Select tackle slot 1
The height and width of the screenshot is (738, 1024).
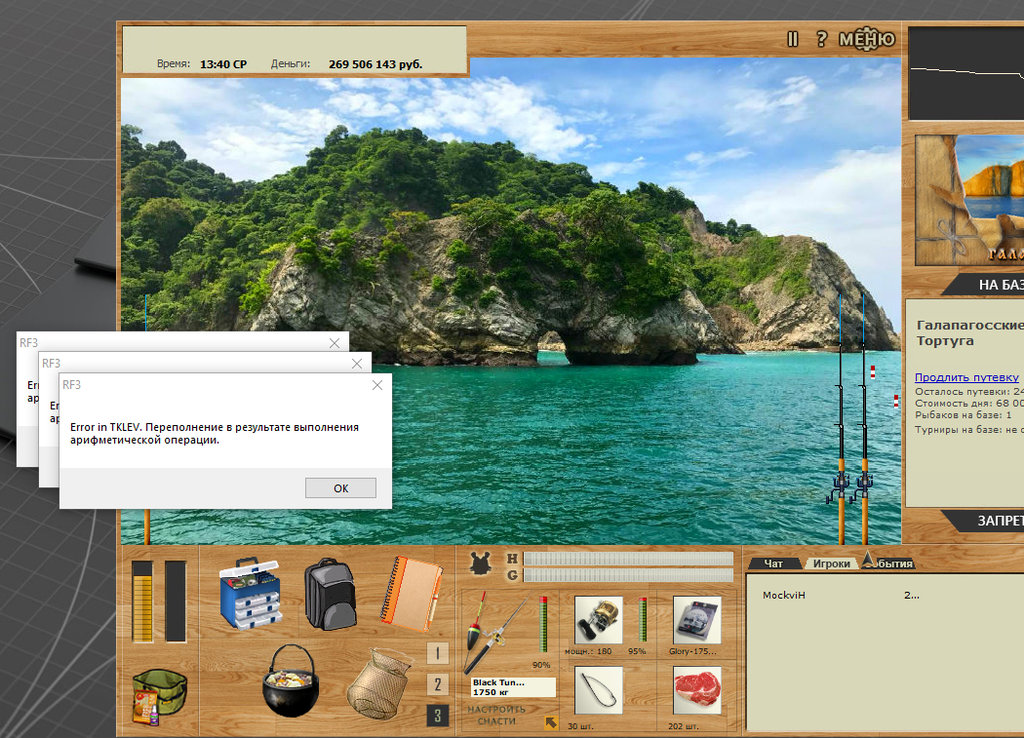point(438,652)
